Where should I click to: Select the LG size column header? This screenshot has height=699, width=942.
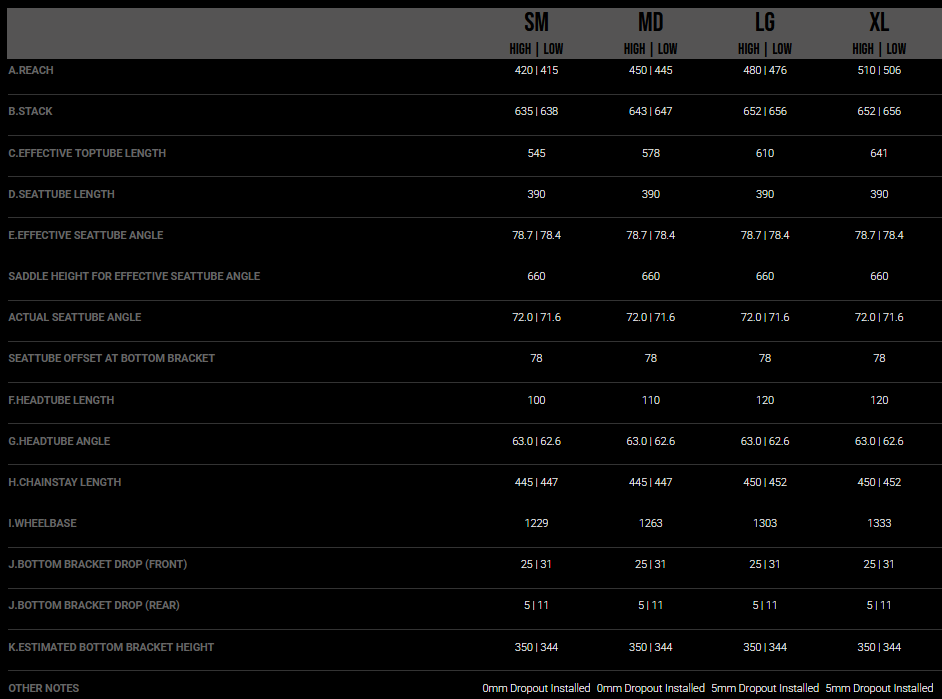point(764,23)
